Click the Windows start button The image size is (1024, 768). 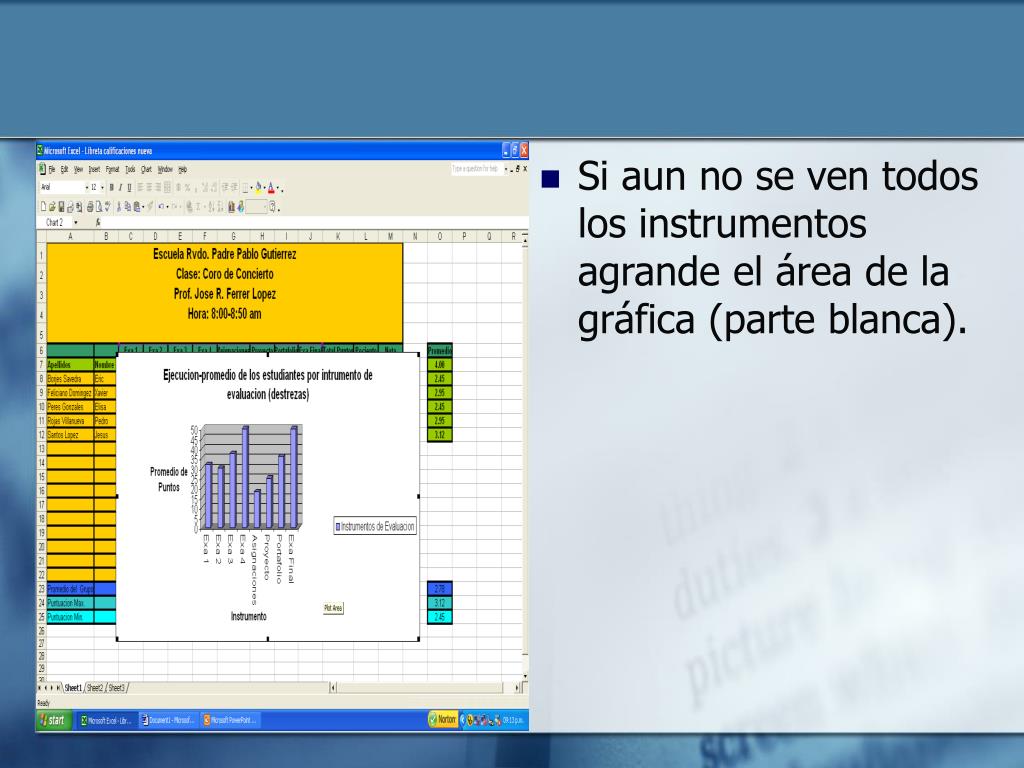tap(54, 720)
